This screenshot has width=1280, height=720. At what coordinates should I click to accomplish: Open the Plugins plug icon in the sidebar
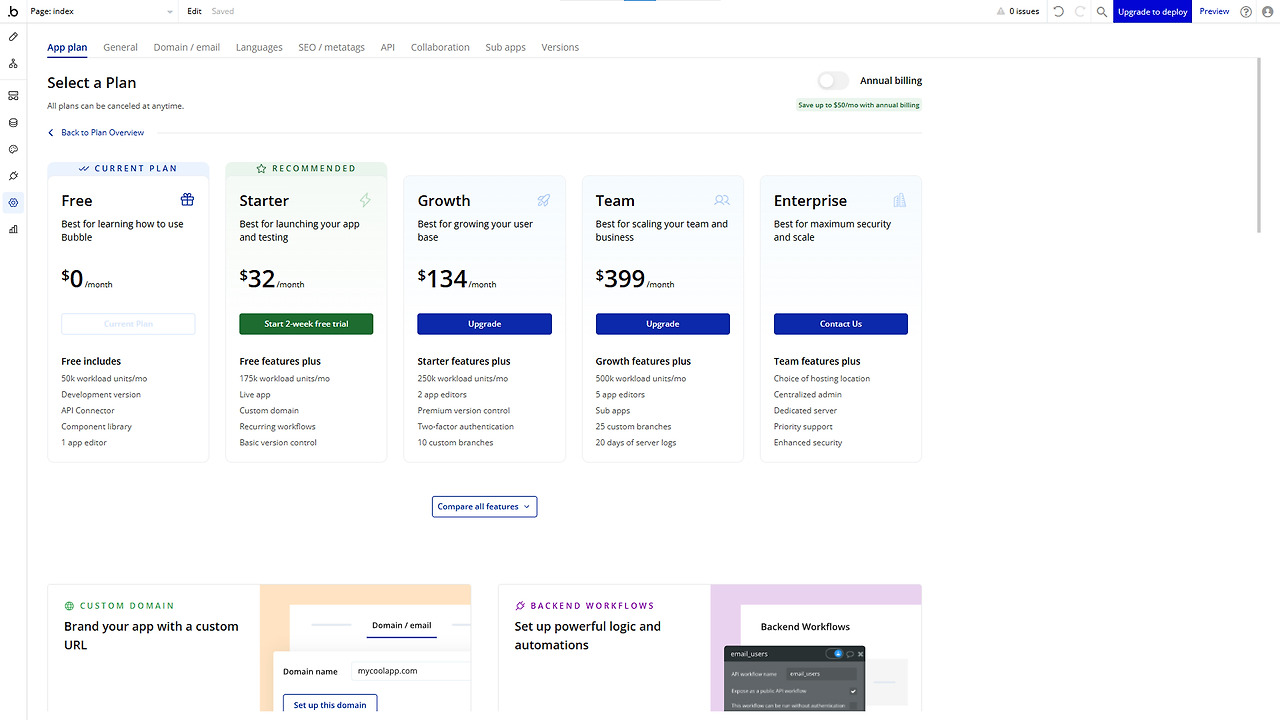pos(13,176)
